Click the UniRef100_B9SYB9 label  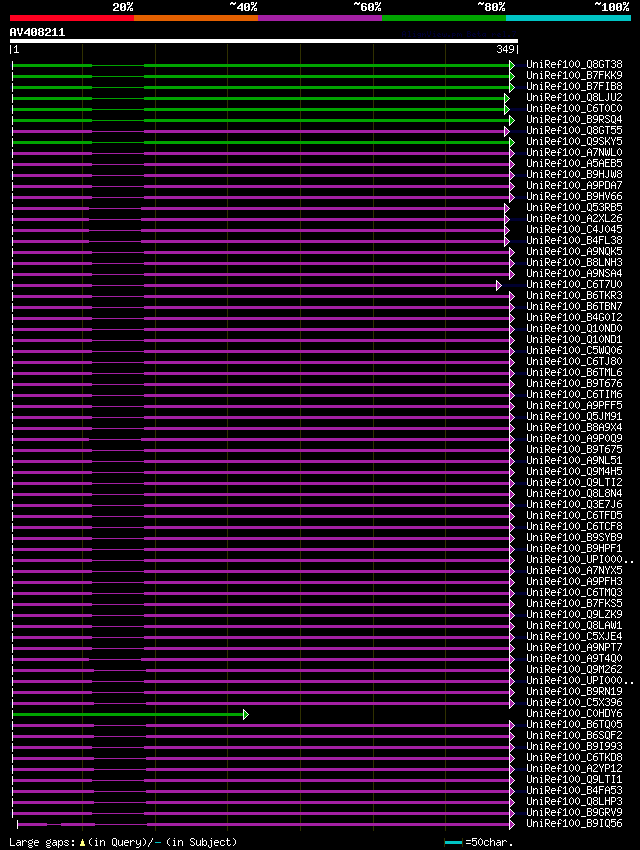(574, 537)
